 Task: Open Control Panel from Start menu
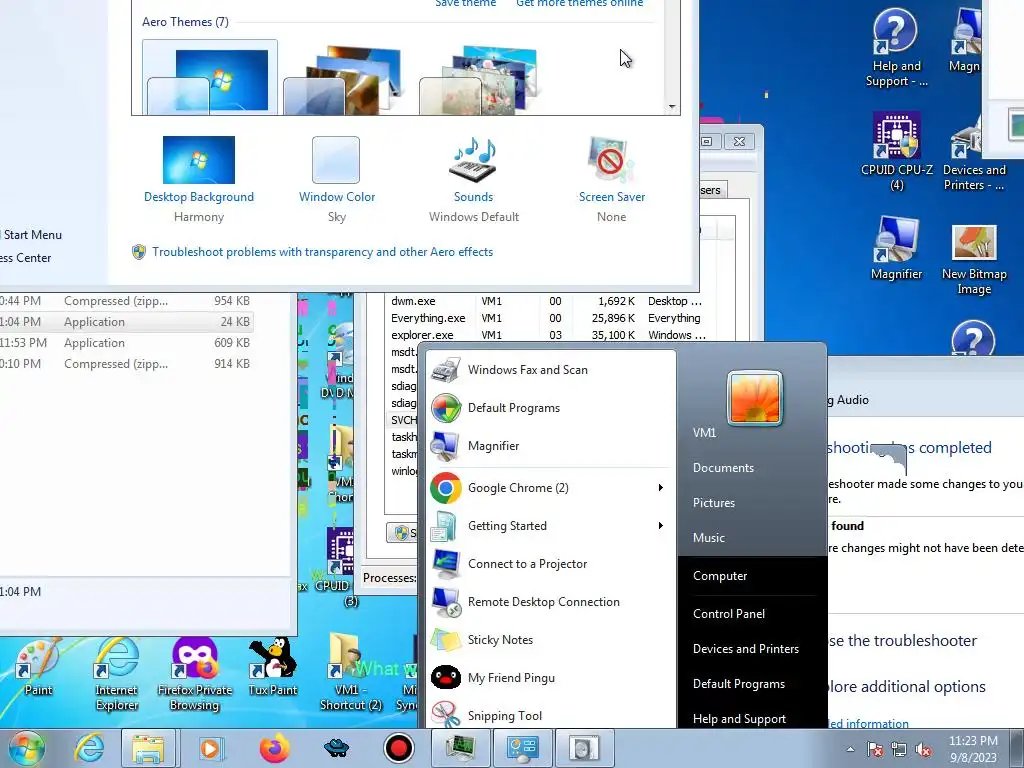tap(729, 614)
